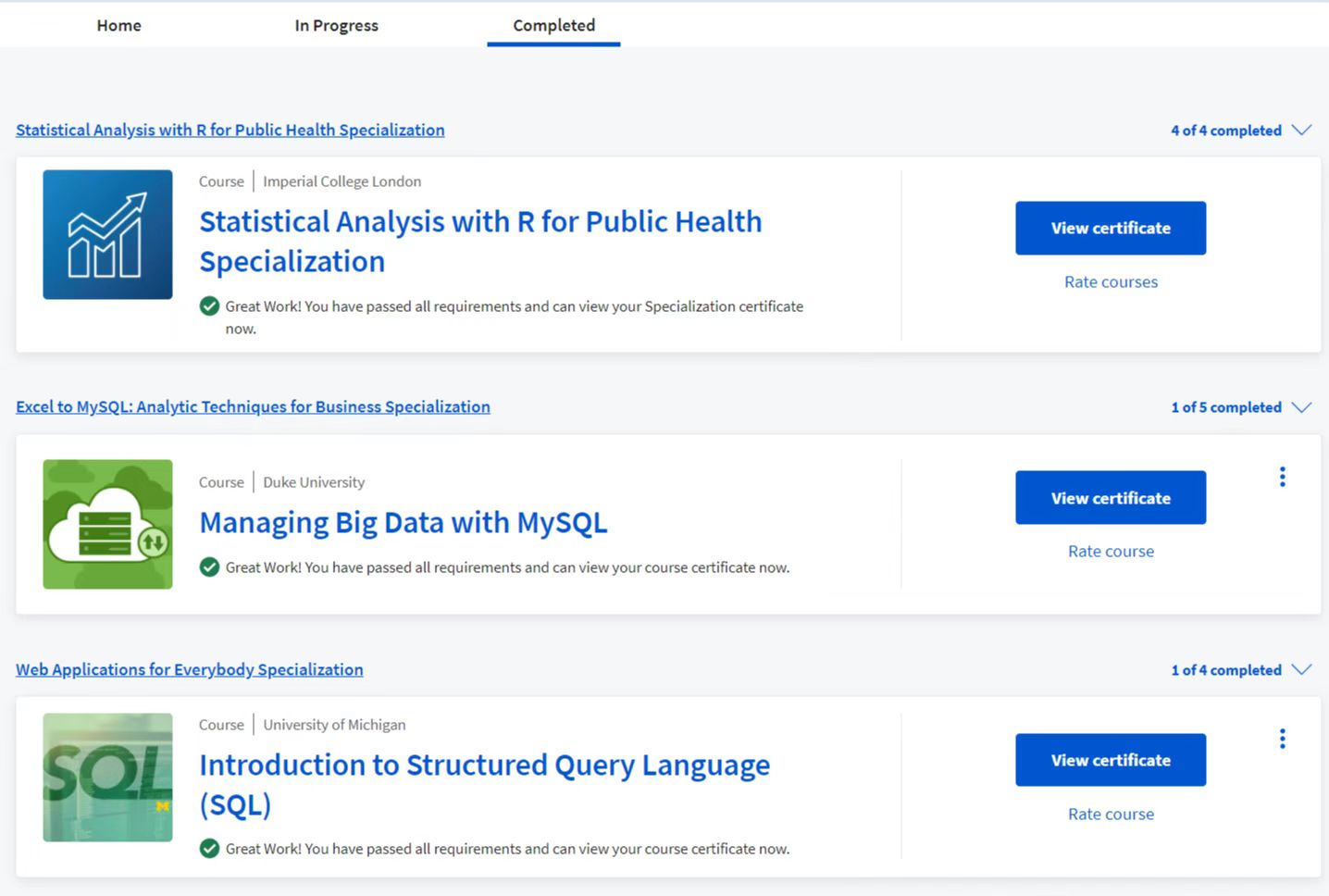Screen dimensions: 1329x896
Task: Click the green cloud database course thumbnail
Action: coord(107,524)
